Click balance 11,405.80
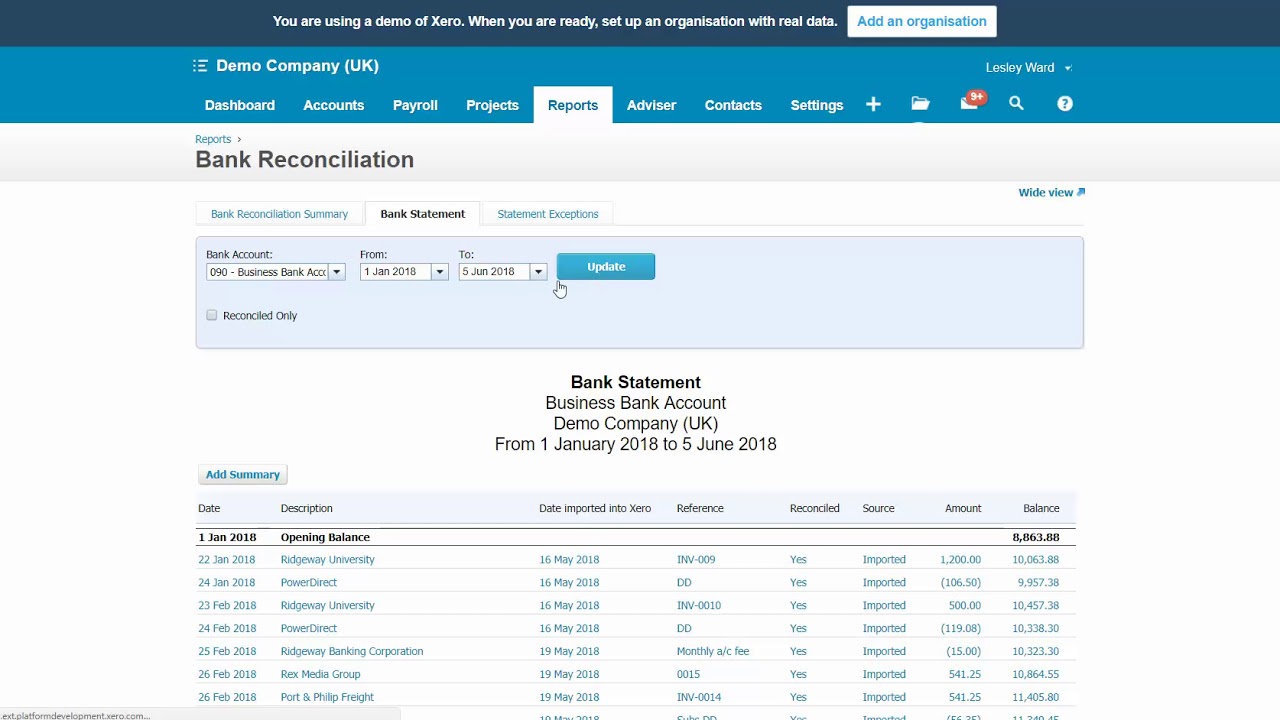 pyautogui.click(x=1036, y=698)
